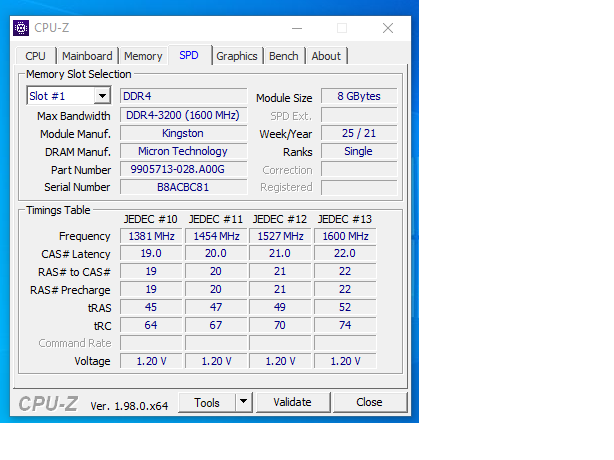
Task: Click the DRAM Manuf. value Micron Technology
Action: (x=183, y=151)
